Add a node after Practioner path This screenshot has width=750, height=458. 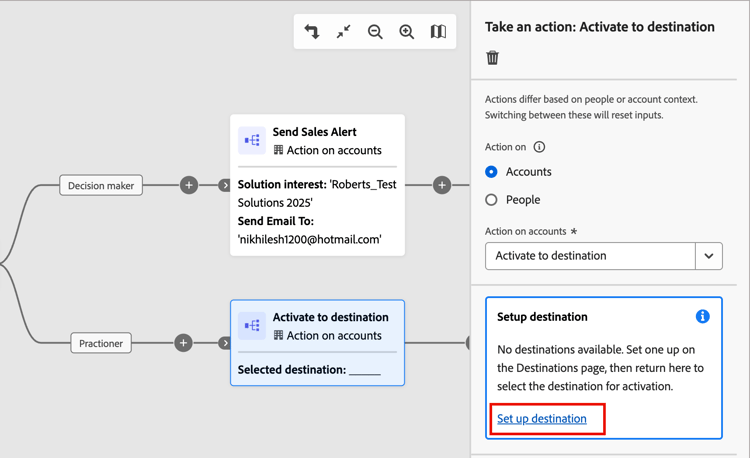click(183, 343)
